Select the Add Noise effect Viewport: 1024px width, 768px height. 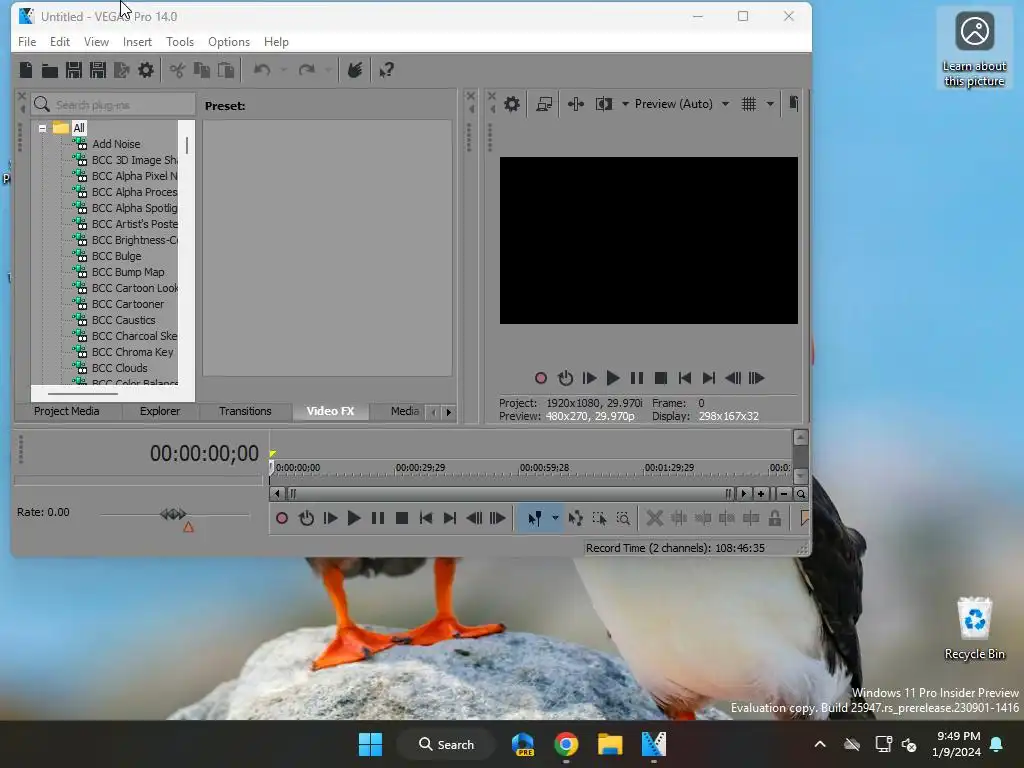[116, 144]
